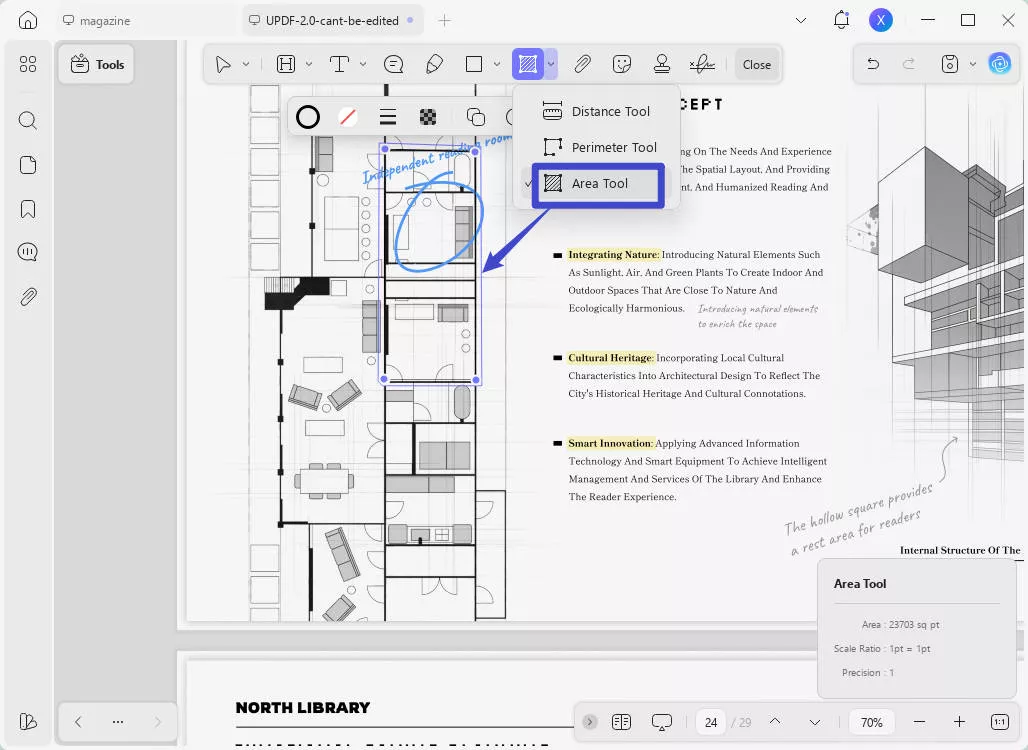Select the Signature tool
The width and height of the screenshot is (1028, 750).
point(702,63)
